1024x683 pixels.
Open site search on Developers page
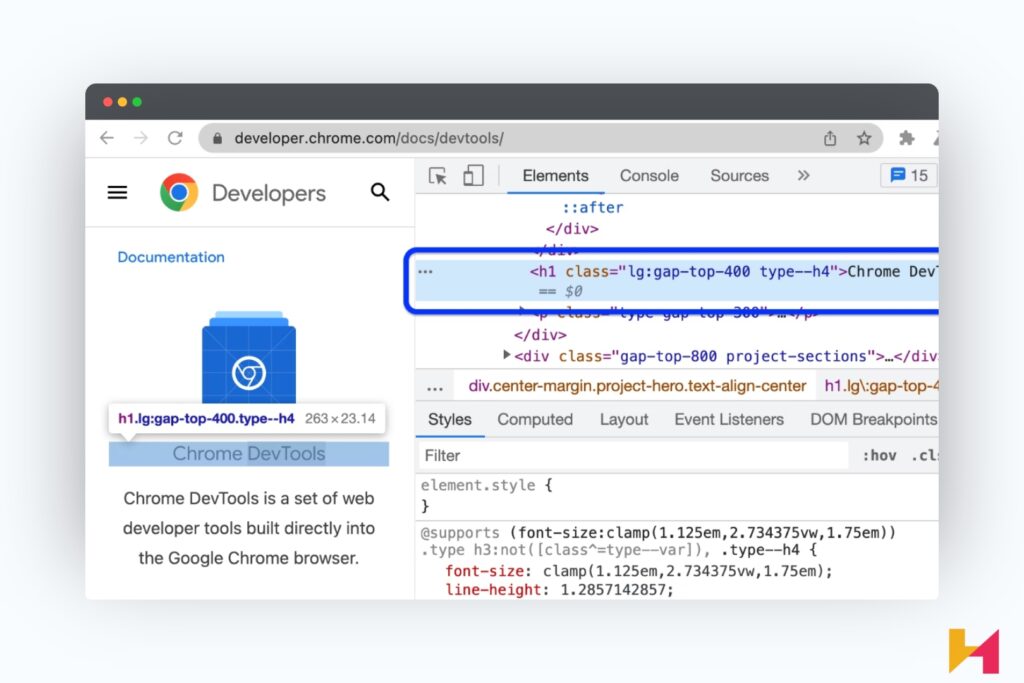coord(380,192)
